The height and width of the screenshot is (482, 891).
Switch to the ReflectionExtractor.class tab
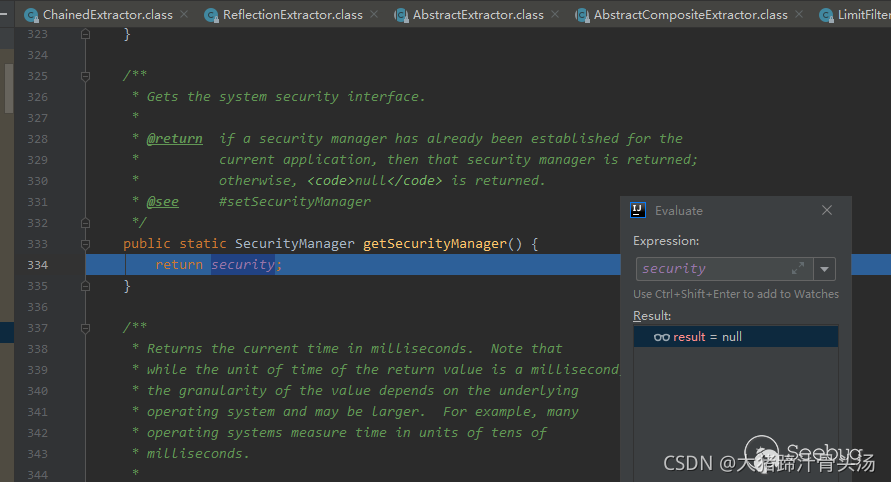[292, 15]
